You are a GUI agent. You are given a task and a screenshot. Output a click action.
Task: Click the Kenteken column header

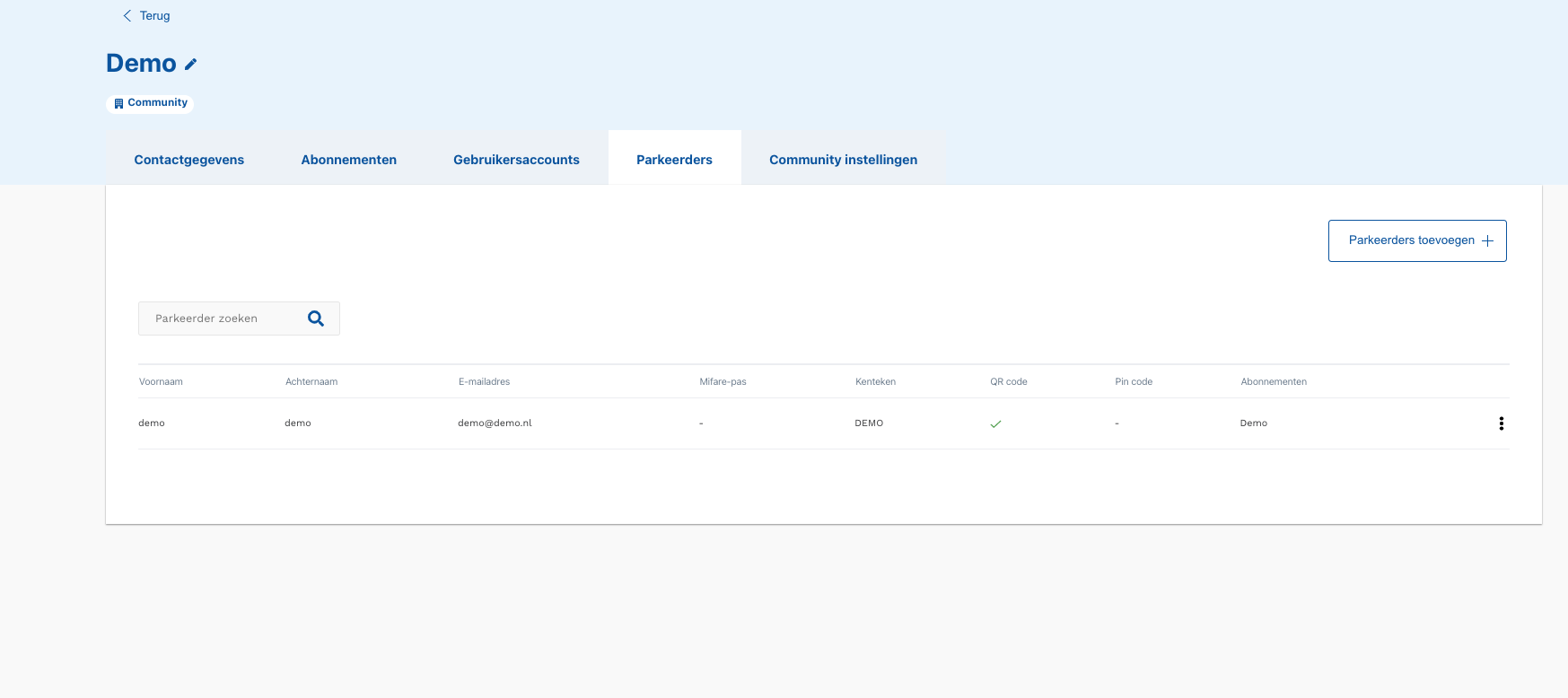(875, 382)
